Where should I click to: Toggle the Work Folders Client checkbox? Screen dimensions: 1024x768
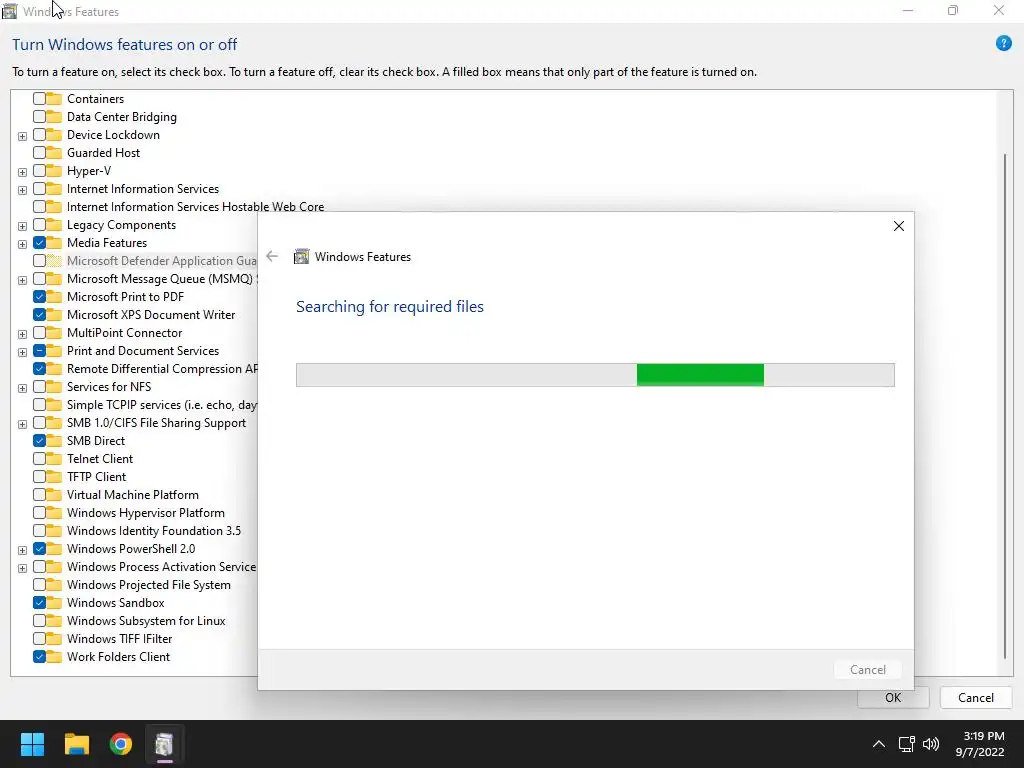pyautogui.click(x=39, y=657)
